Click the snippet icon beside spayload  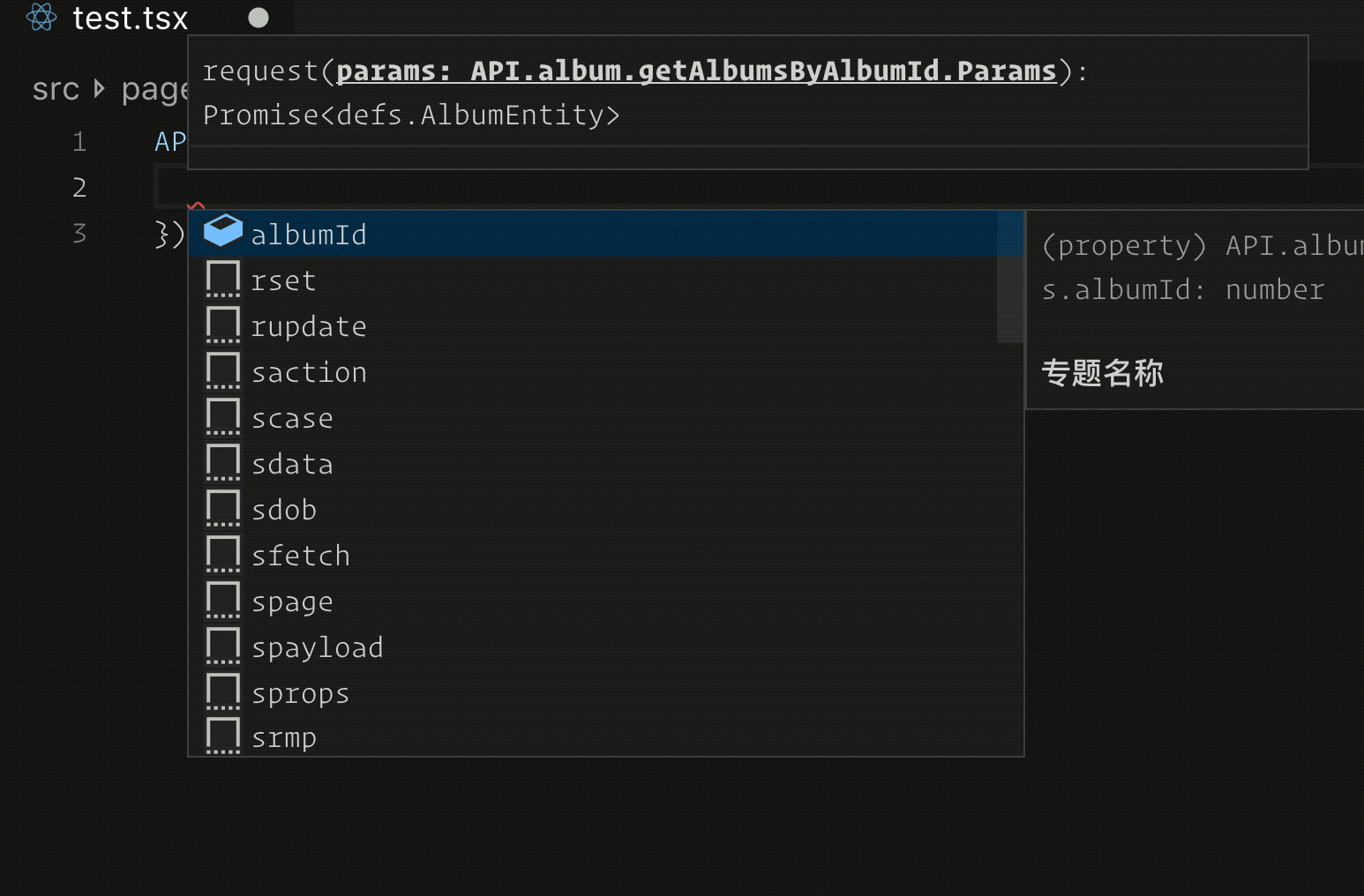tap(223, 645)
